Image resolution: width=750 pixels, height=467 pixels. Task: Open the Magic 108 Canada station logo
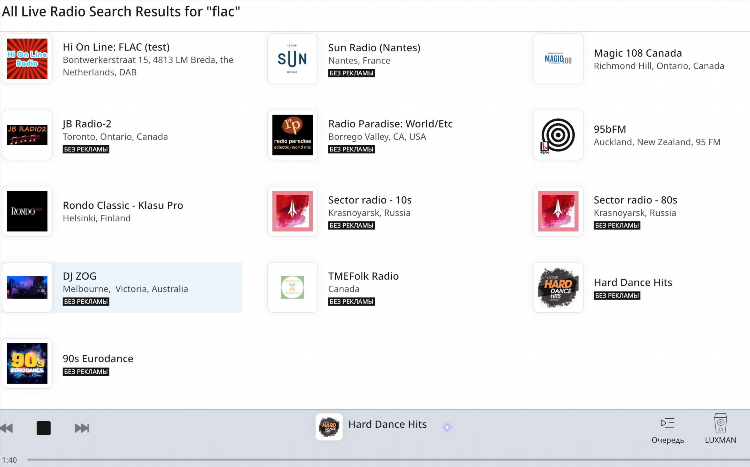558,59
